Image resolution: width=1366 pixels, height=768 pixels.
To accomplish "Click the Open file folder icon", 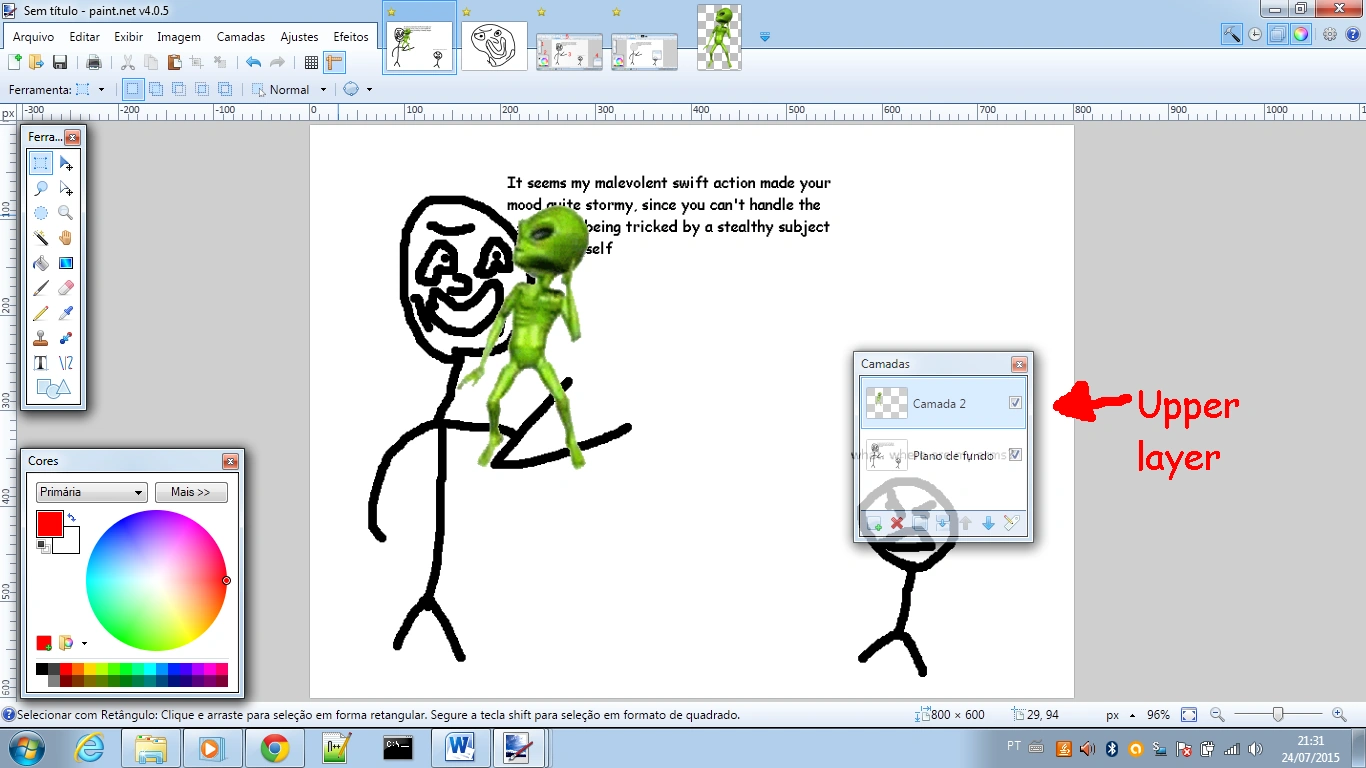I will pos(37,62).
